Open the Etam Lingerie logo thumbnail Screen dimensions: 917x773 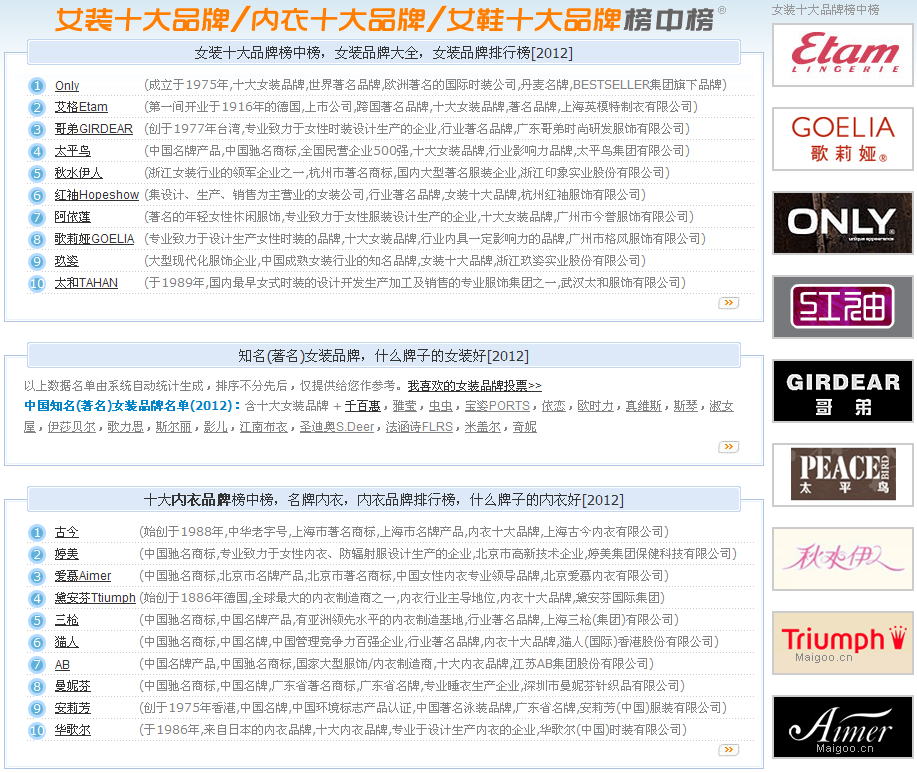tap(843, 55)
